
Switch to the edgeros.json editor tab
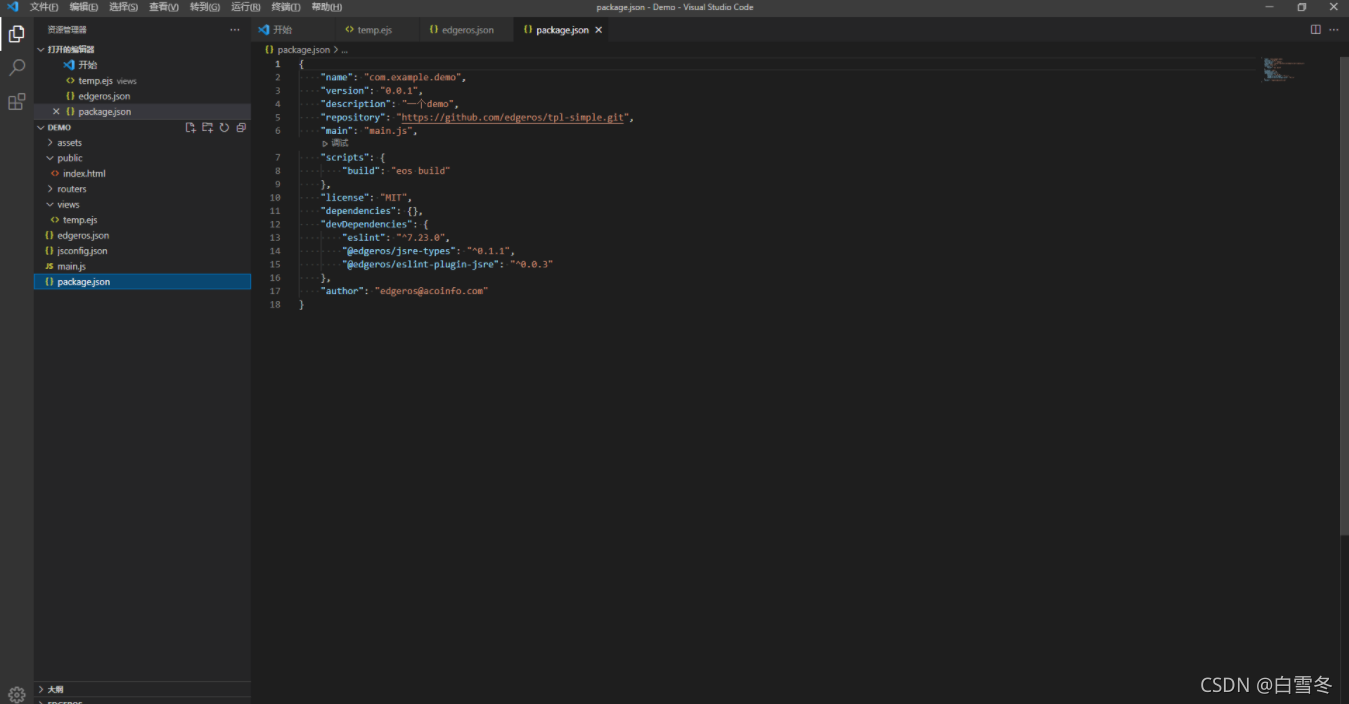(x=467, y=30)
